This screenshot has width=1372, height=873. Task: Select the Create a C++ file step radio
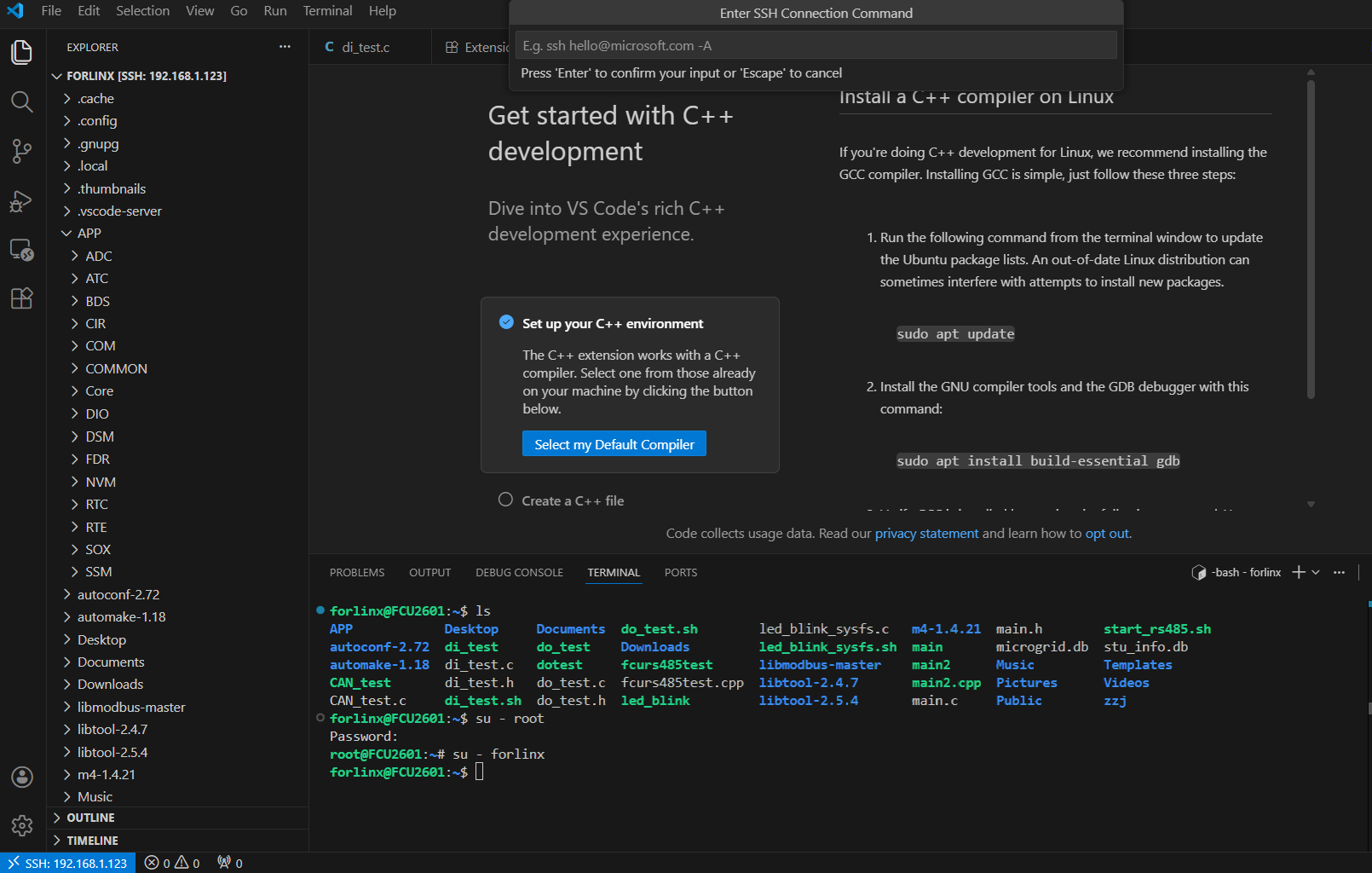pyautogui.click(x=505, y=500)
